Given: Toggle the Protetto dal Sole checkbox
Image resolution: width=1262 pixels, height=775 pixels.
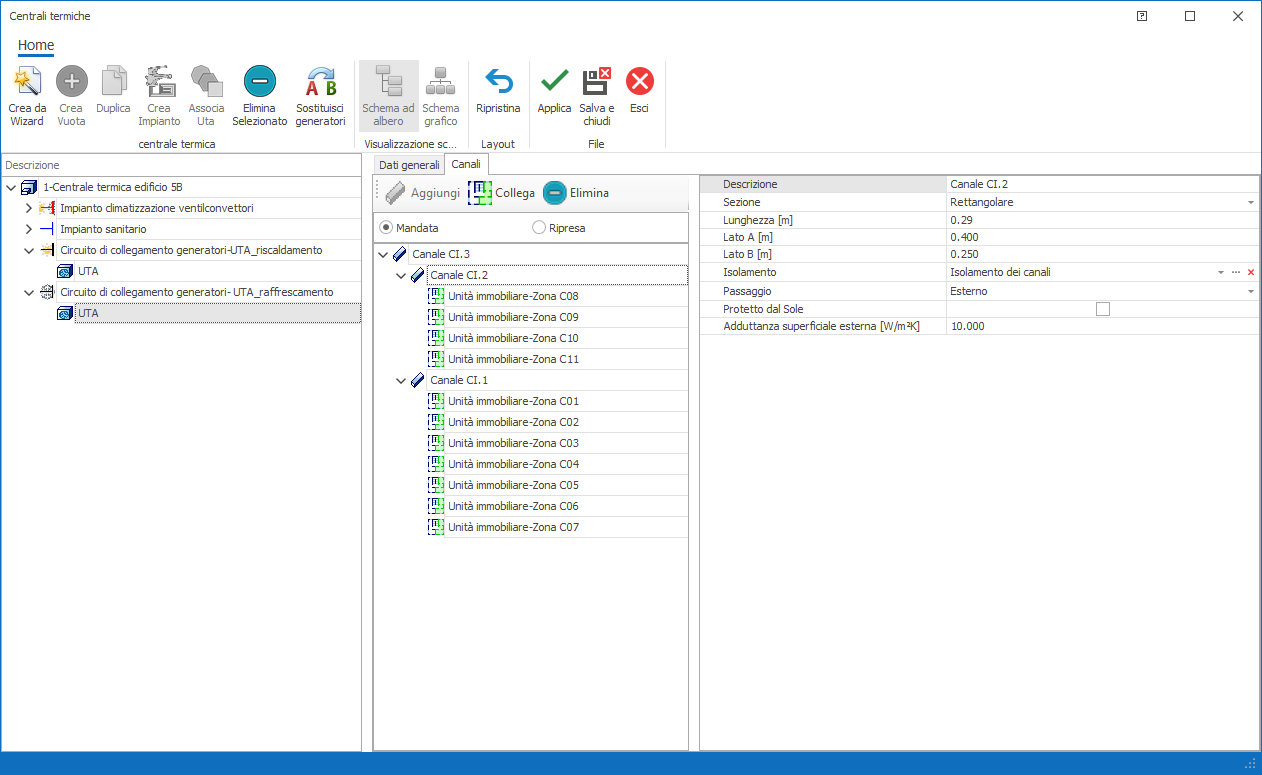Looking at the screenshot, I should click(x=1102, y=309).
